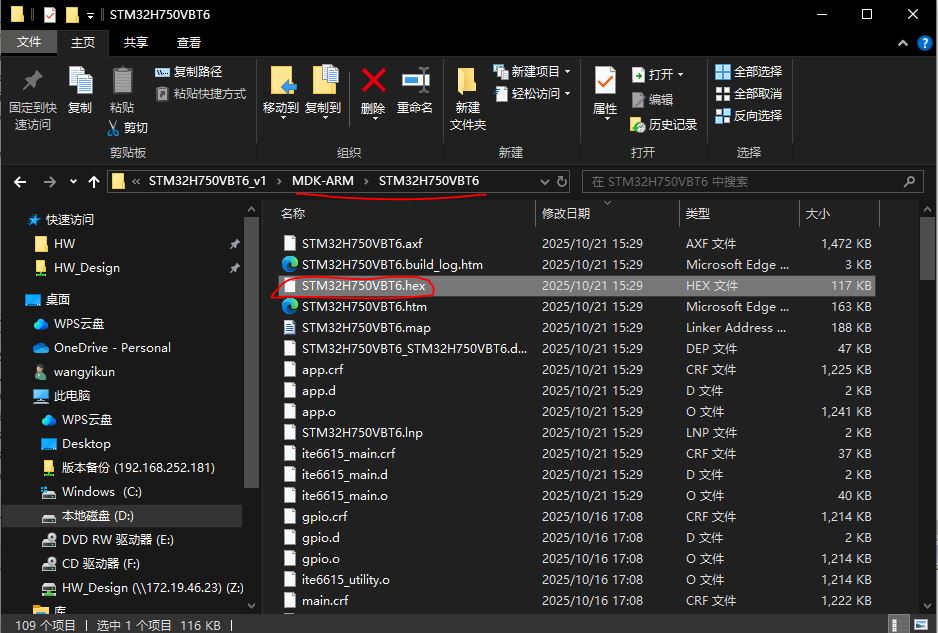This screenshot has height=633, width=938.
Task: Expand the 新建项目 (new item) dropdown
Action: [x=567, y=72]
